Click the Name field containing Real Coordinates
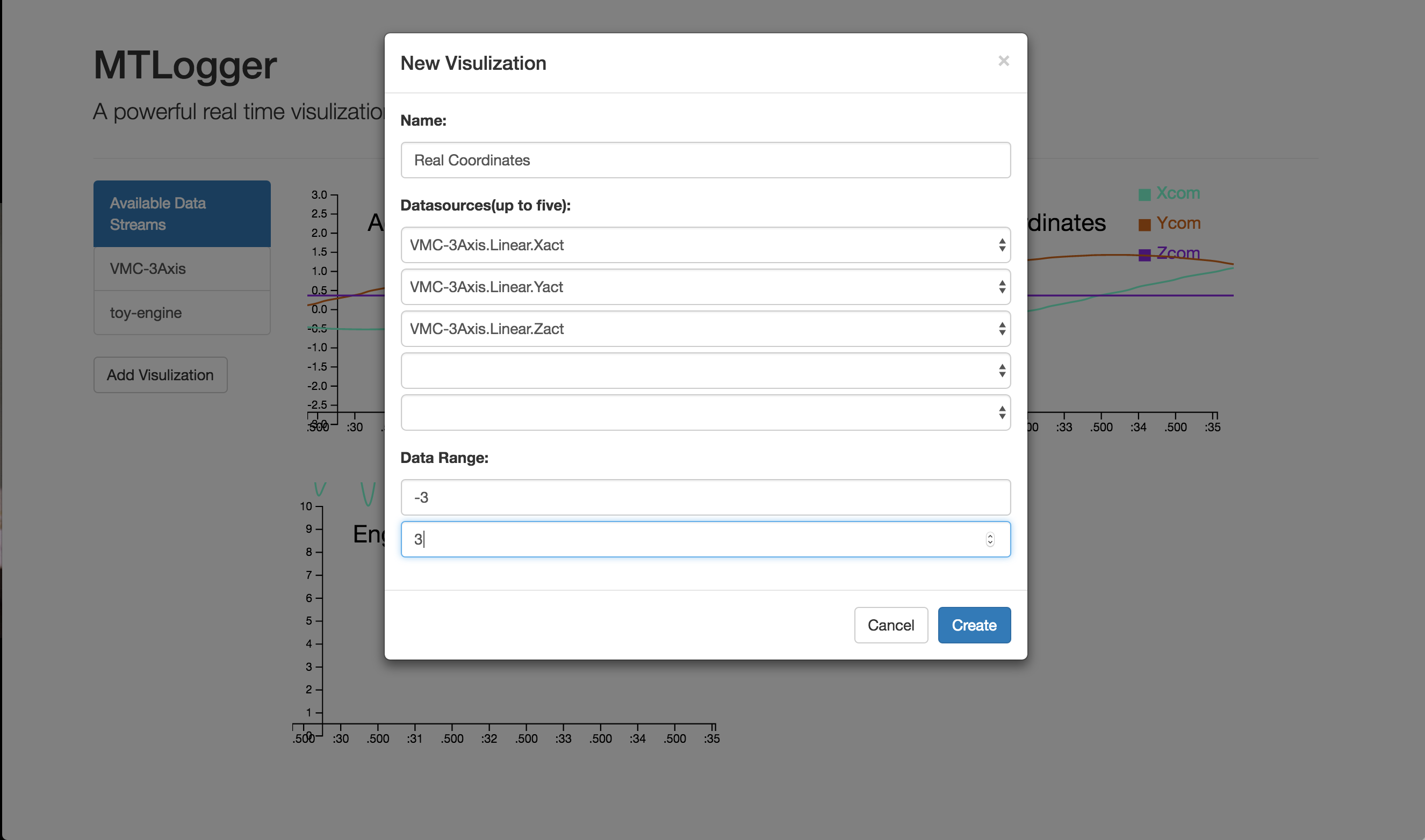This screenshot has height=840, width=1425. pos(705,160)
